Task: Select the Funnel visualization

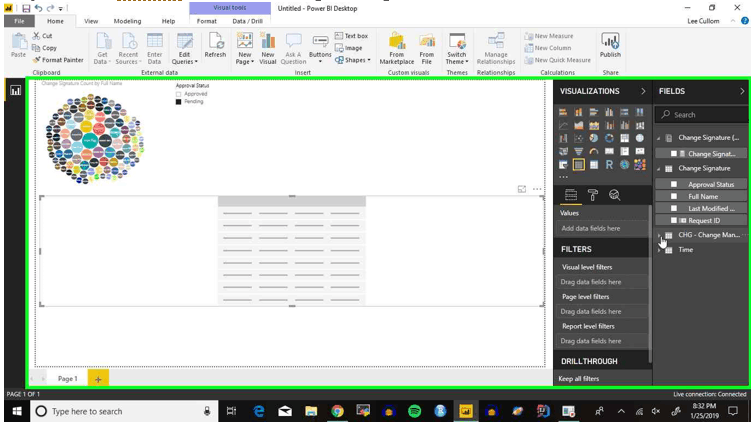Action: coord(578,151)
